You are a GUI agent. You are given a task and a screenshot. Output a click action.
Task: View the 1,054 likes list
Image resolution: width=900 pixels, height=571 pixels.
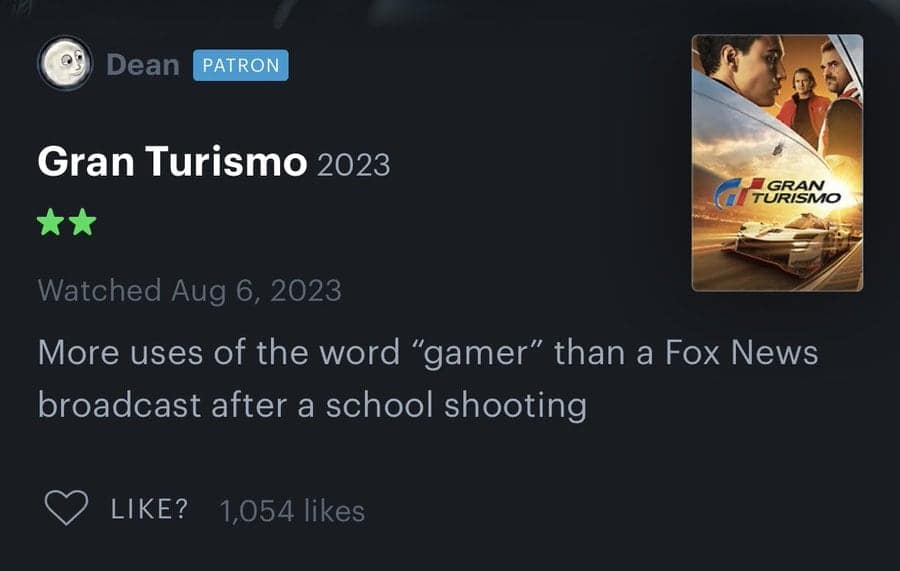(x=292, y=510)
